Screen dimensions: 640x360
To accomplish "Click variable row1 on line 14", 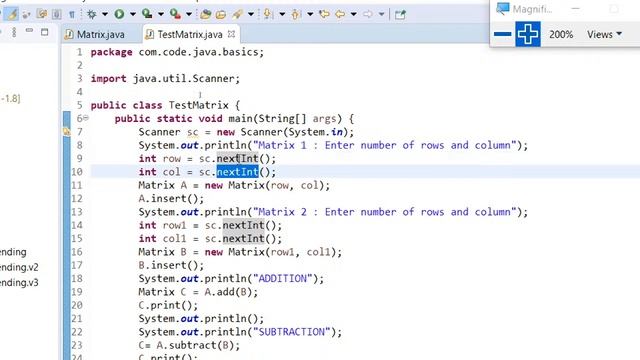I will click(x=174, y=225).
